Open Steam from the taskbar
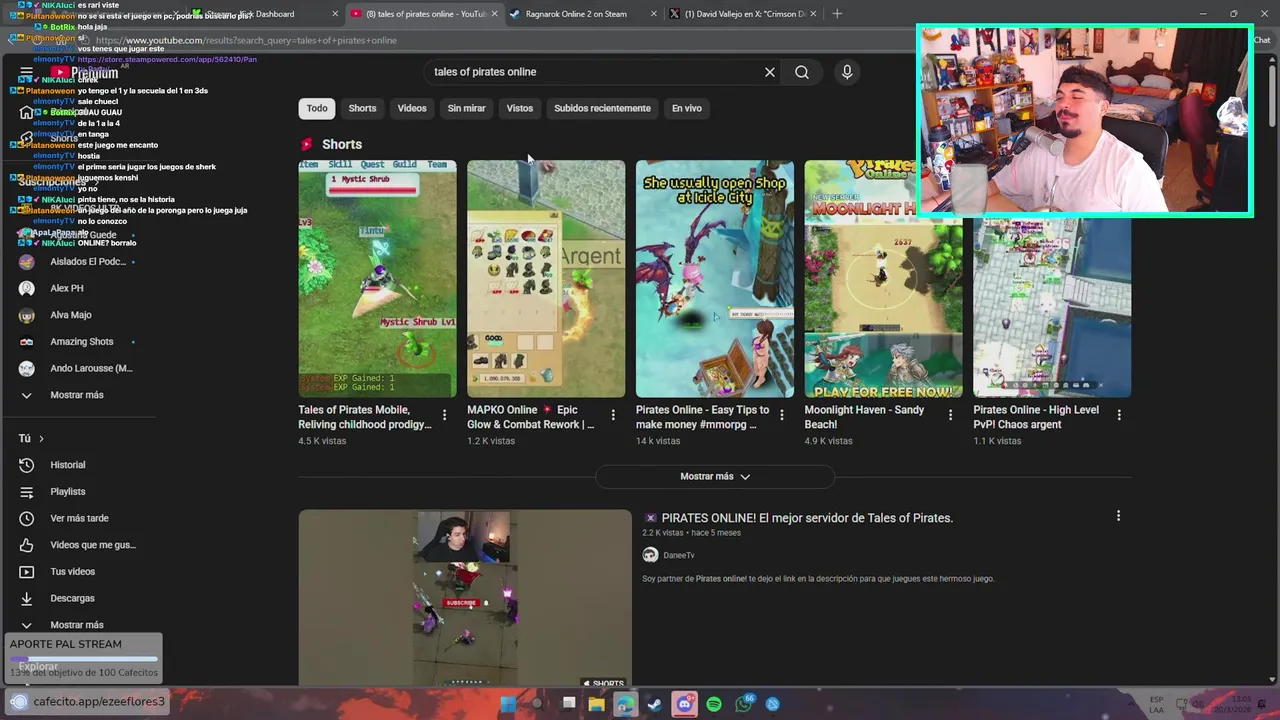This screenshot has height=720, width=1280. coord(655,704)
